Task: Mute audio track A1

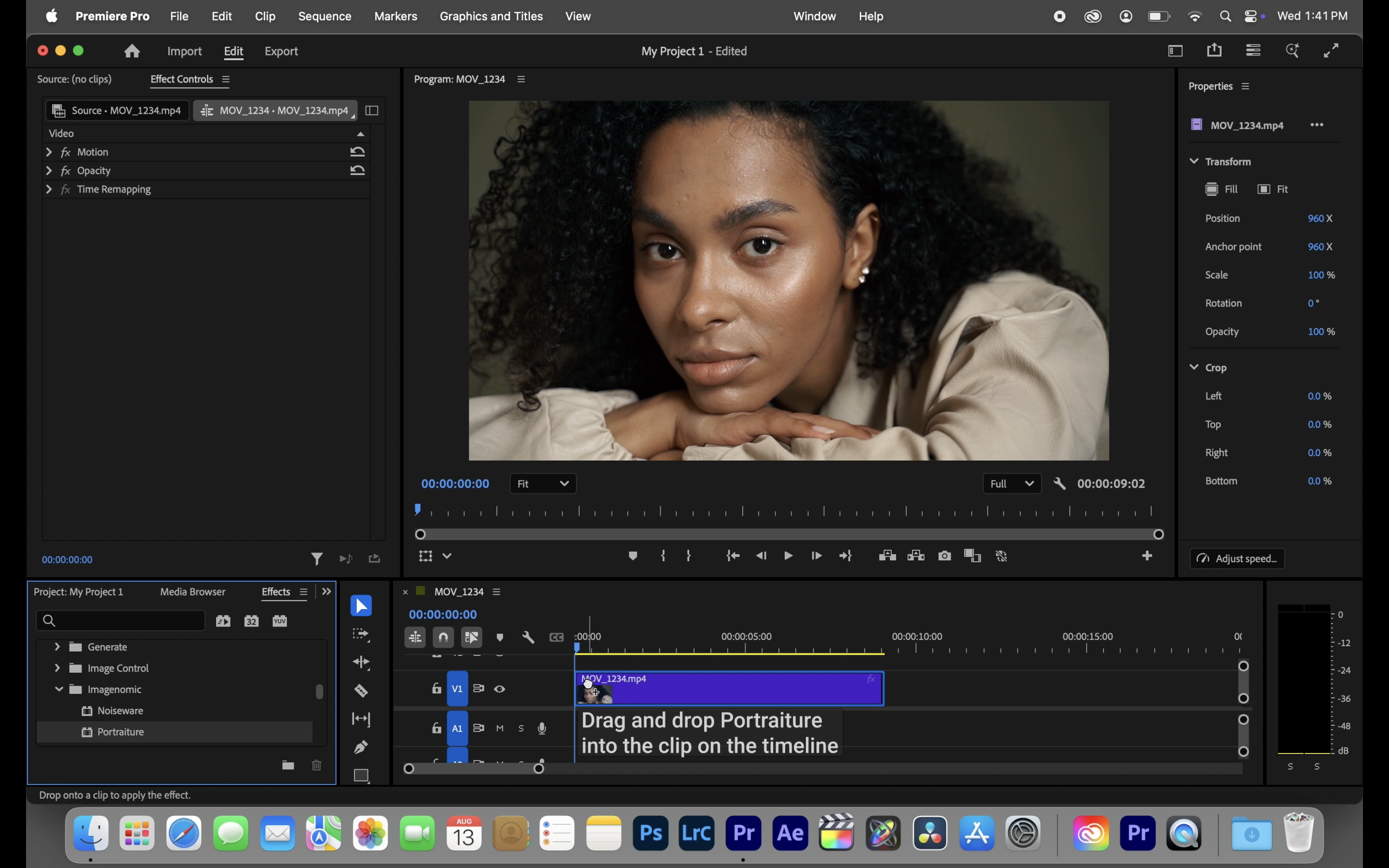Action: click(500, 729)
